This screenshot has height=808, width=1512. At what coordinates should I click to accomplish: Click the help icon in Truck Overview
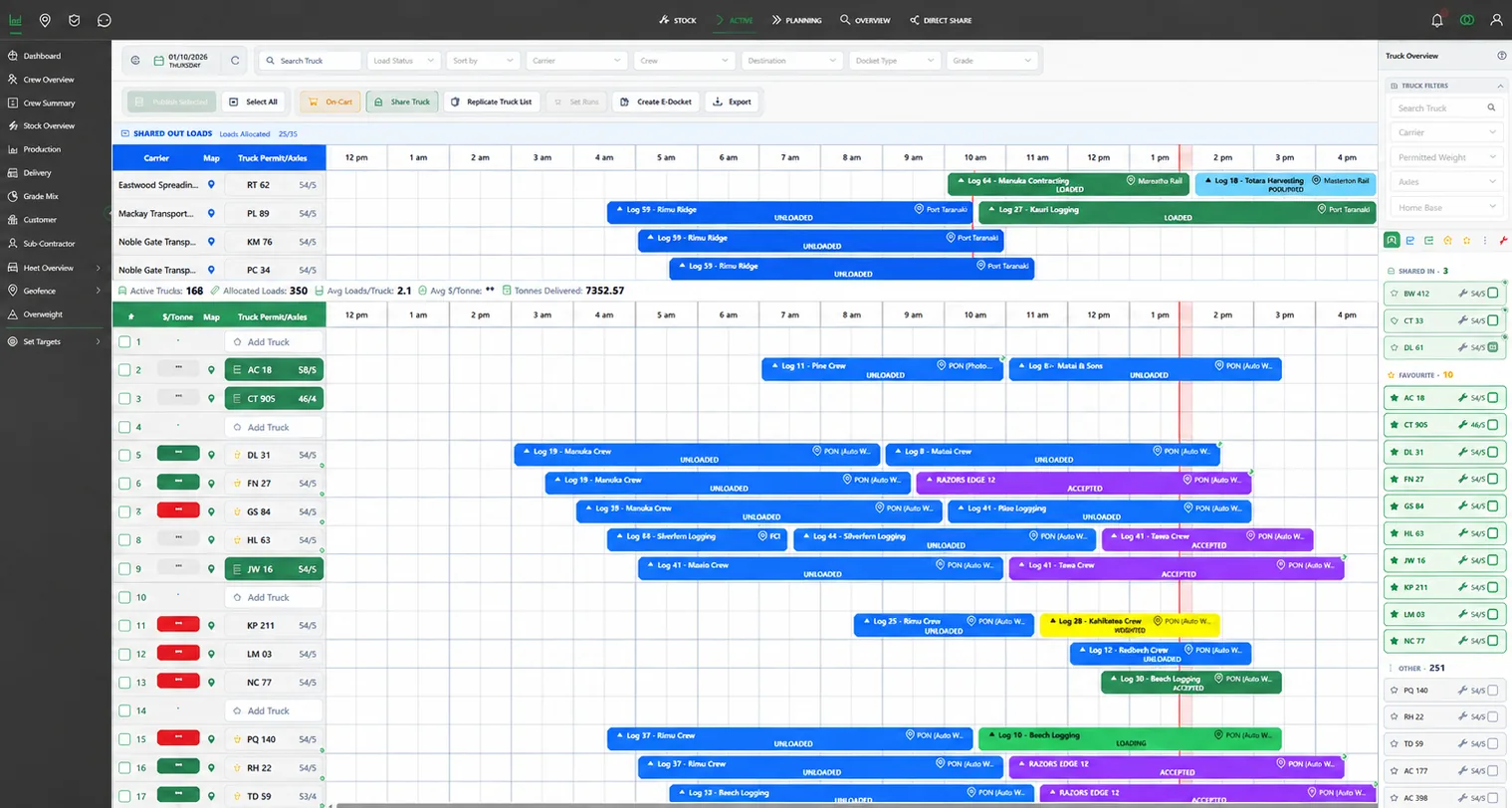pyautogui.click(x=1502, y=56)
